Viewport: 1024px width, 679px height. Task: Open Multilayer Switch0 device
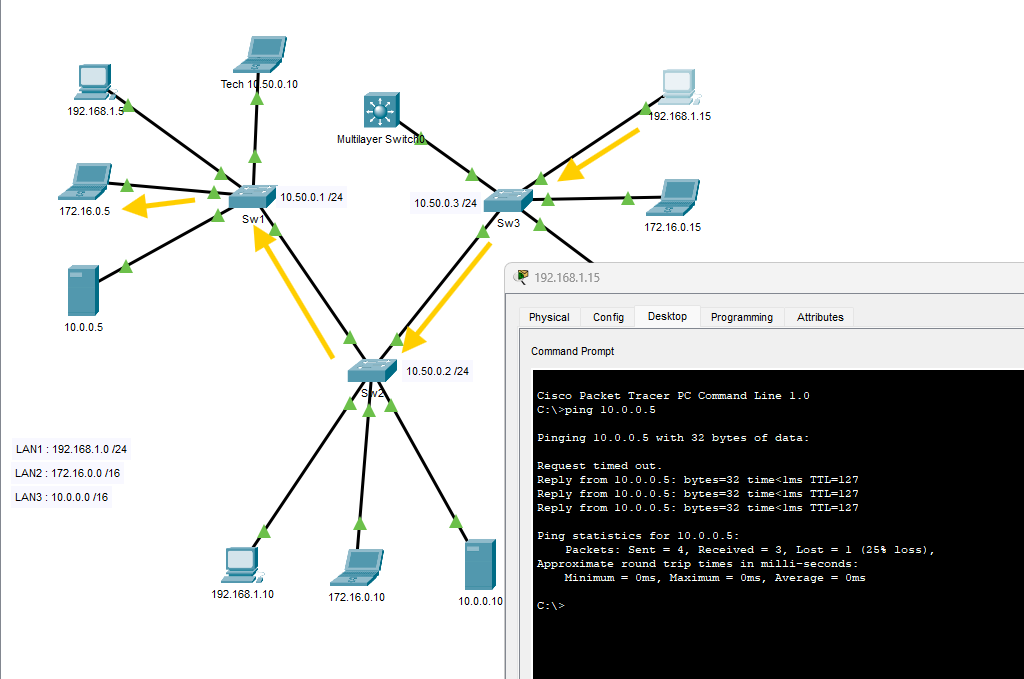(x=380, y=111)
